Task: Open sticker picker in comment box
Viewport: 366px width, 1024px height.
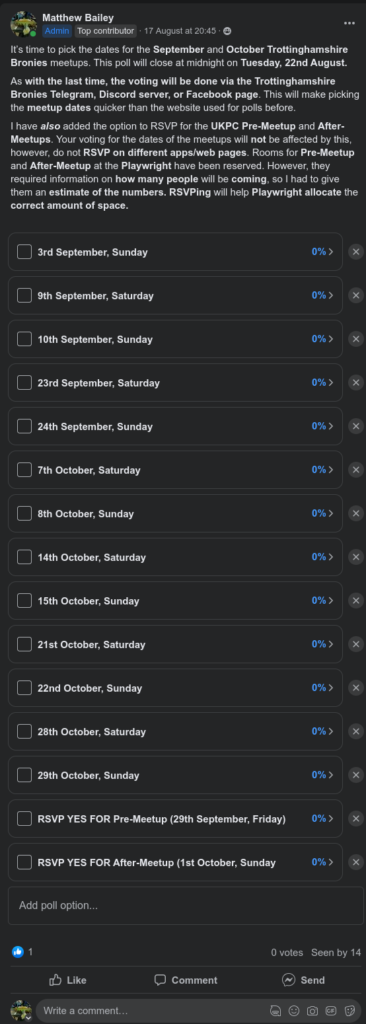Action: point(349,1011)
